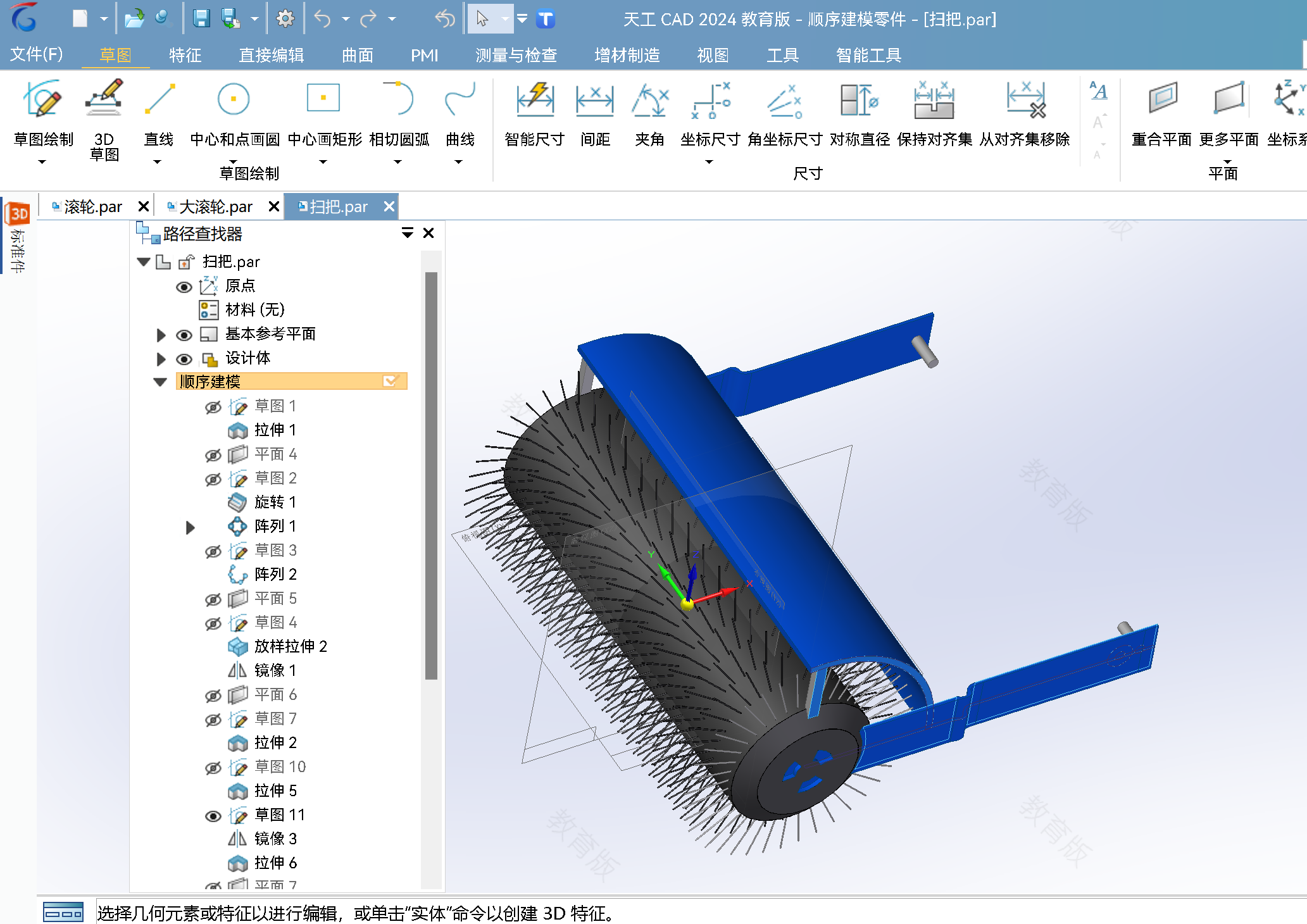Screen dimensions: 1307x924
Task: Click the Save icon in quick toolbar
Action: pos(201,19)
